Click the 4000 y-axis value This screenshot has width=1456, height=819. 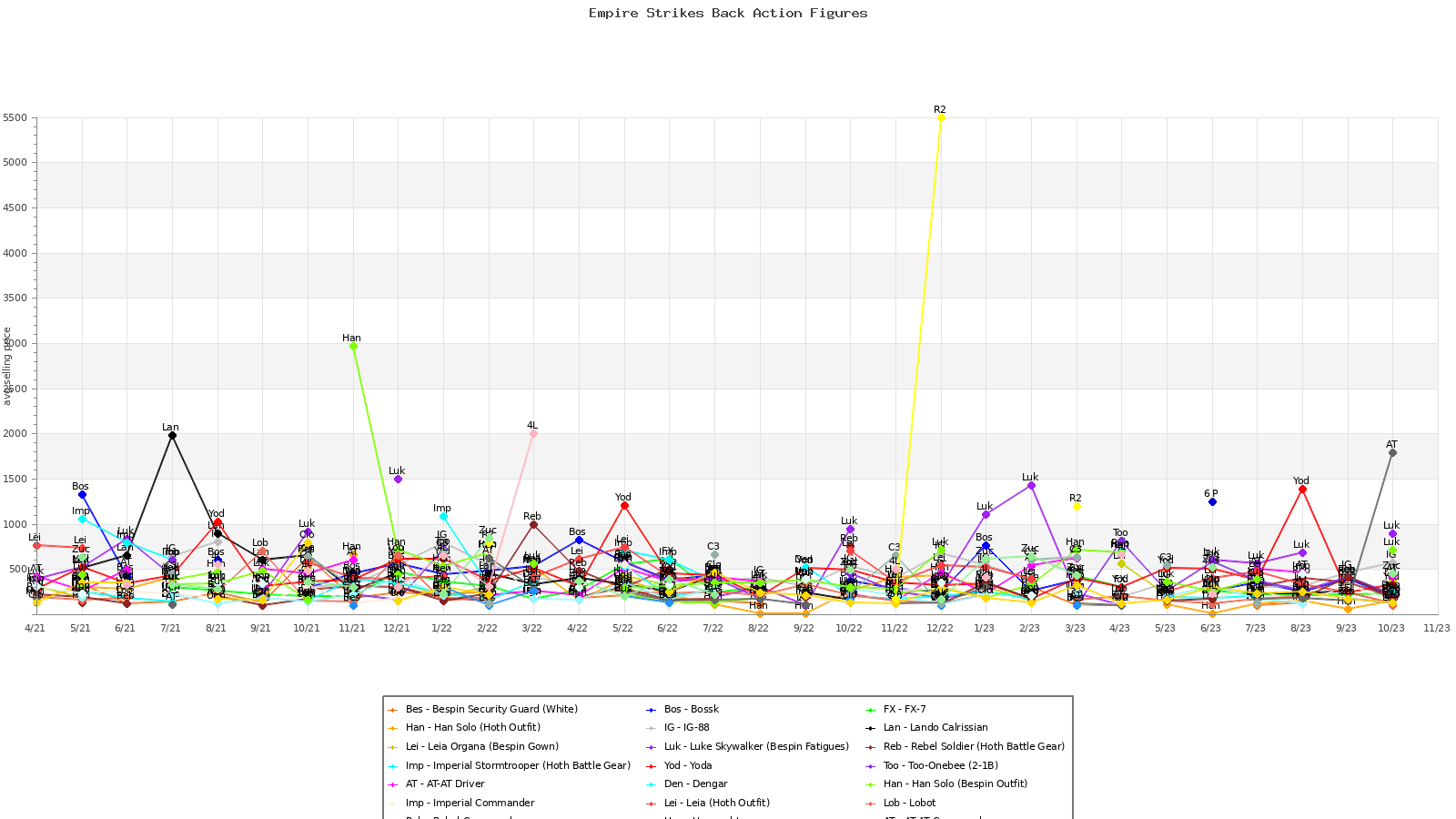click(x=15, y=253)
